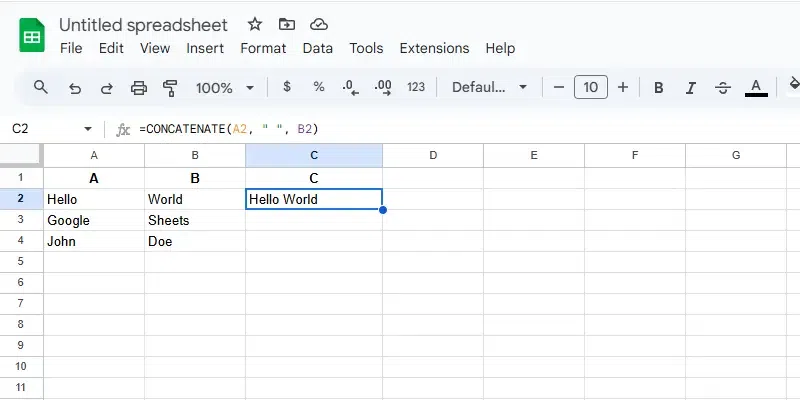The image size is (800, 400).
Task: Click the undo arrow icon
Action: [74, 87]
